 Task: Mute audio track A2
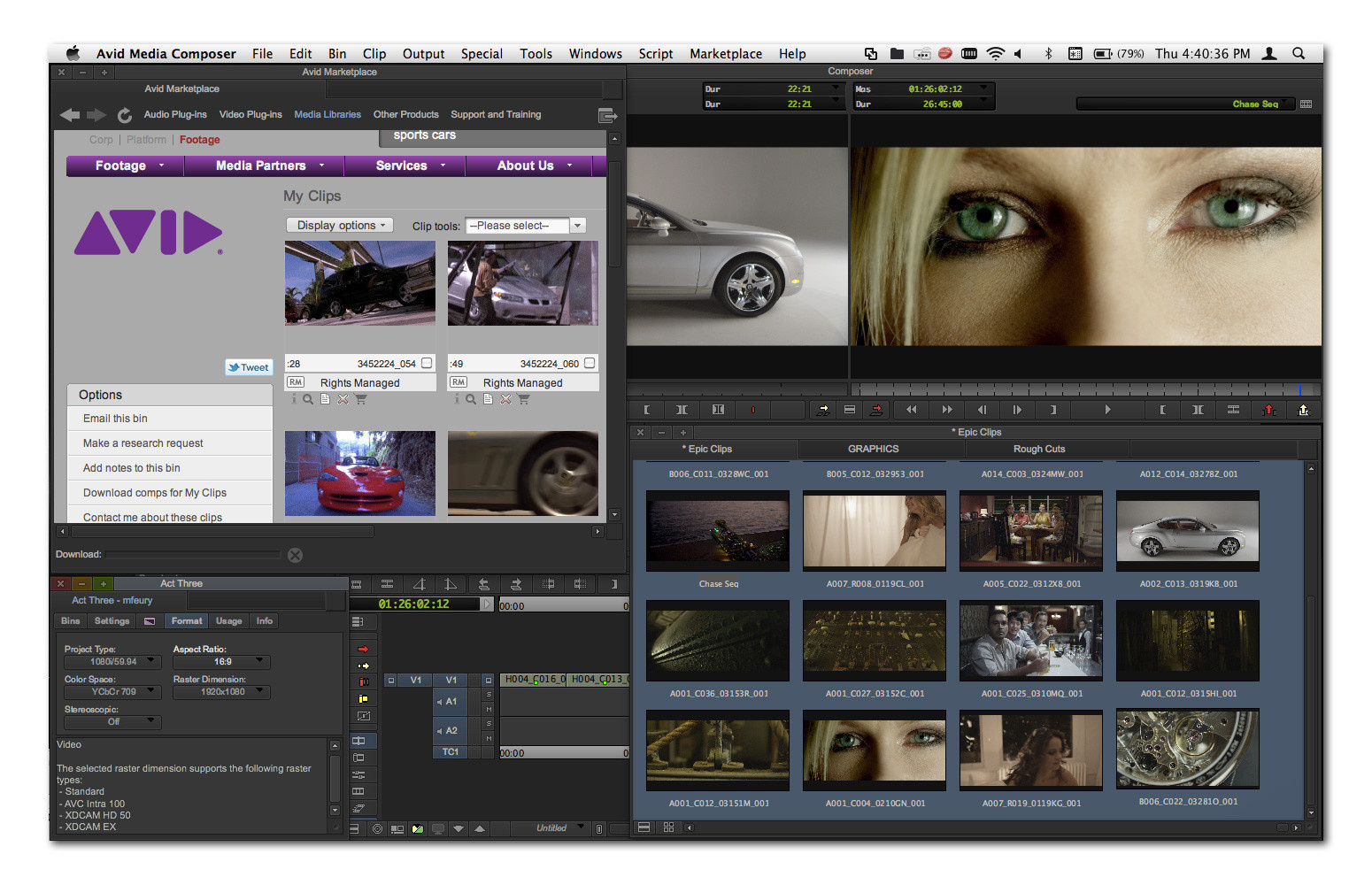[x=489, y=738]
